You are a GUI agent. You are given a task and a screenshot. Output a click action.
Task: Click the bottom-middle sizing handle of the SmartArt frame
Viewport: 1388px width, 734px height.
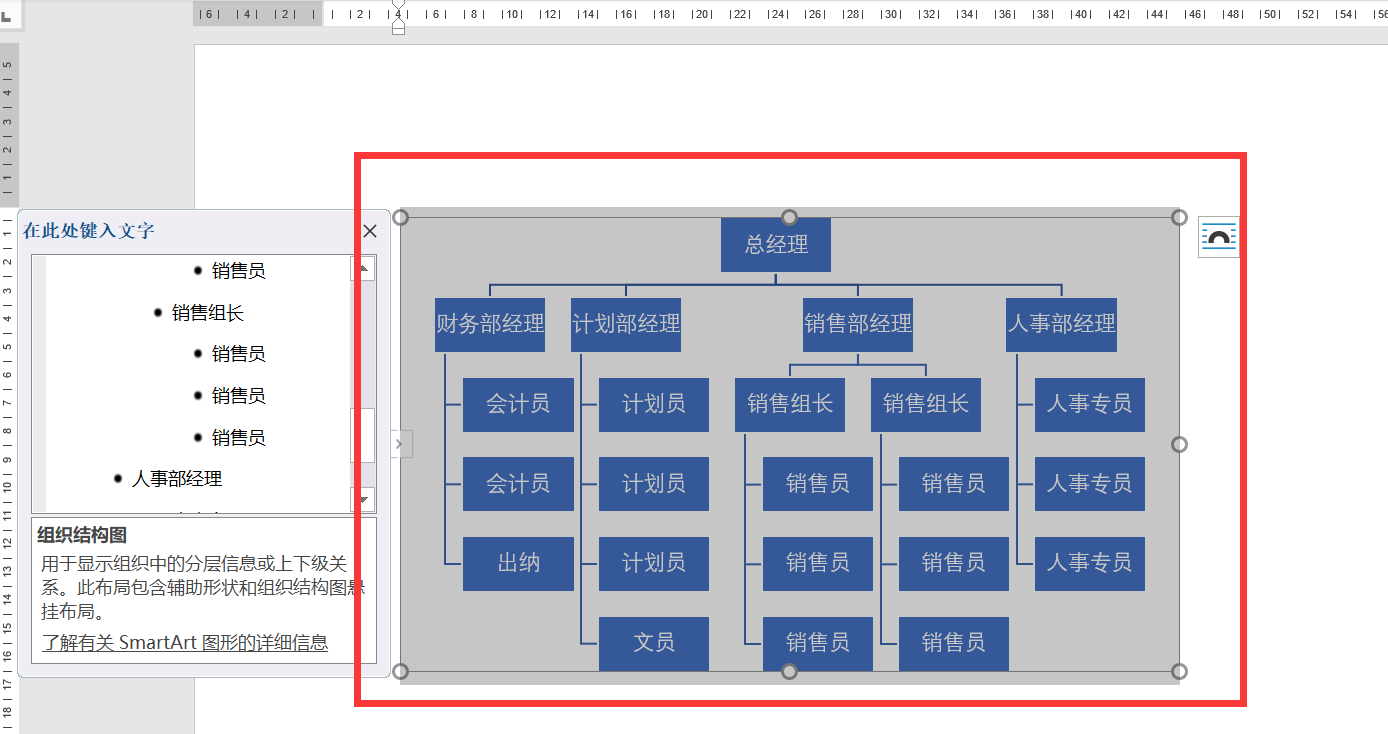point(789,671)
